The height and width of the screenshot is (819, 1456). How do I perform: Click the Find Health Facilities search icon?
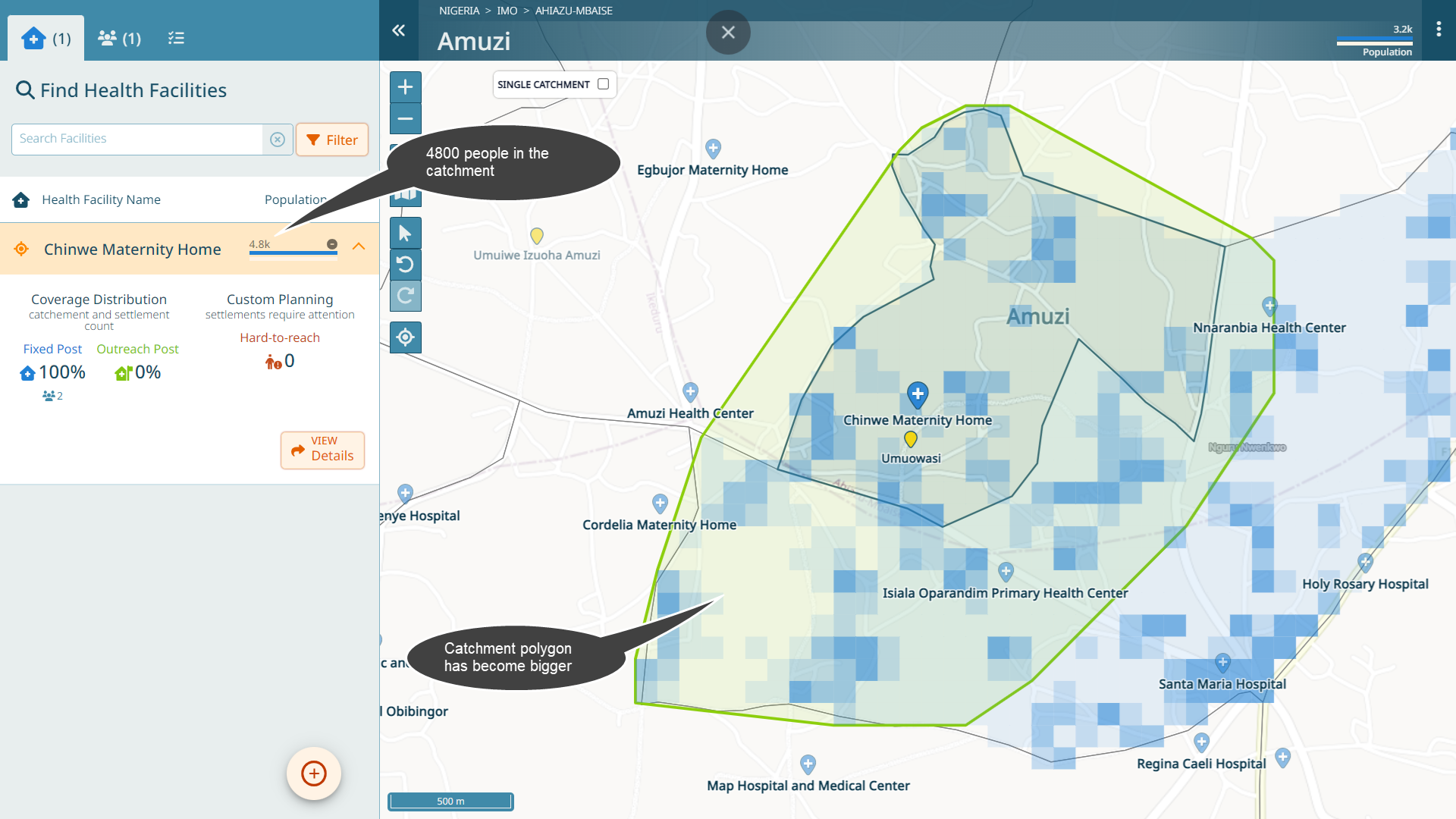pyautogui.click(x=25, y=90)
